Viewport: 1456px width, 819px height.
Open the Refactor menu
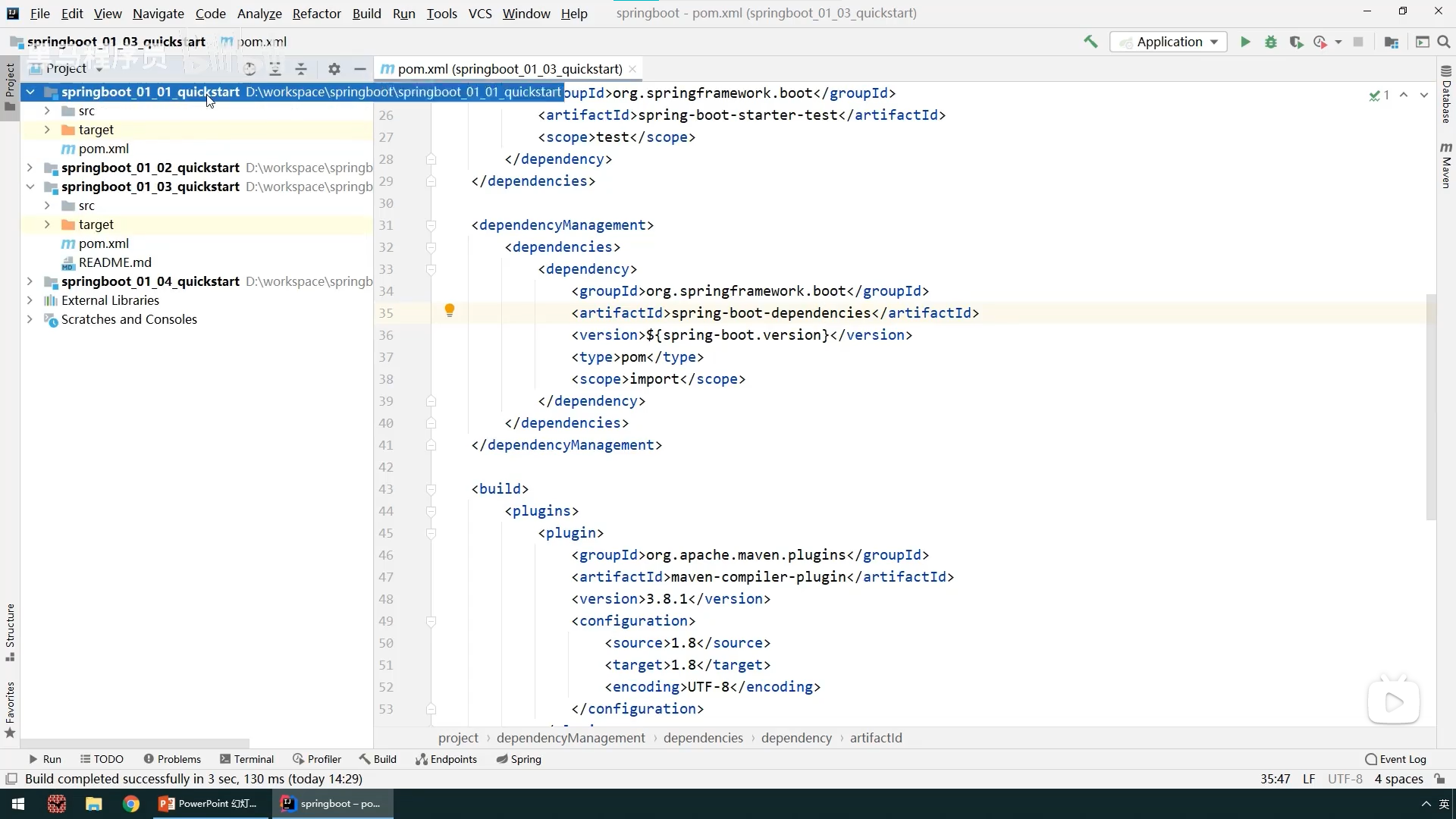click(x=316, y=13)
